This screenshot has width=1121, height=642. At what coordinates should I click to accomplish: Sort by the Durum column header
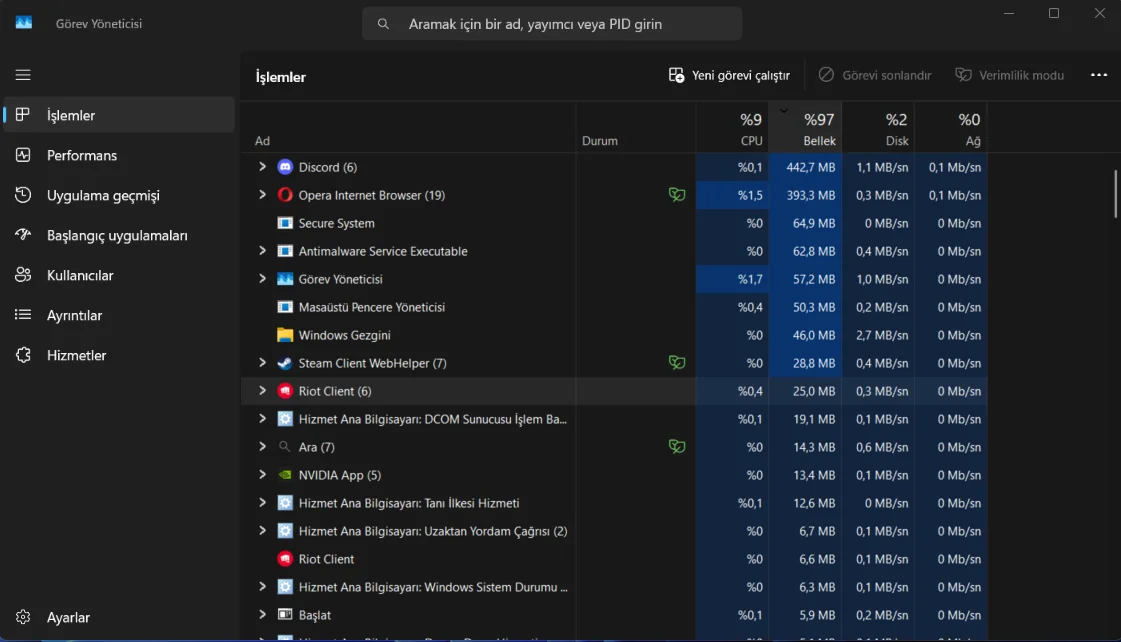click(636, 128)
